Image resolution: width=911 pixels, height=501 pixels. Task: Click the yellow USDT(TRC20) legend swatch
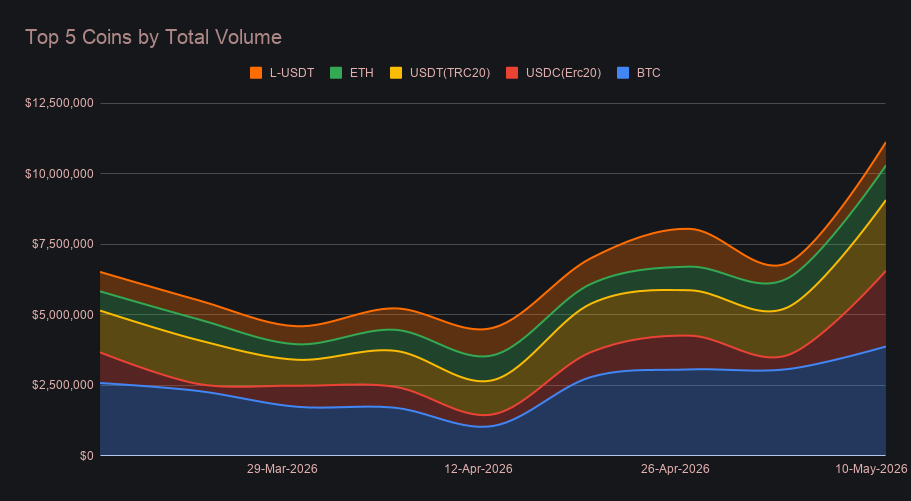[396, 73]
